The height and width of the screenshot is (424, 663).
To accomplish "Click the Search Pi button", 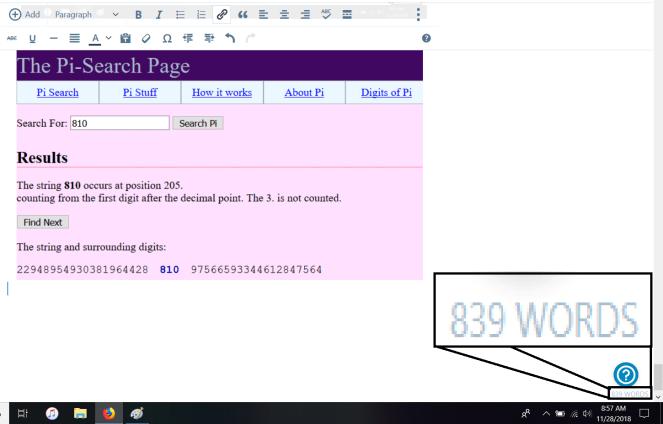I will pyautogui.click(x=198, y=123).
